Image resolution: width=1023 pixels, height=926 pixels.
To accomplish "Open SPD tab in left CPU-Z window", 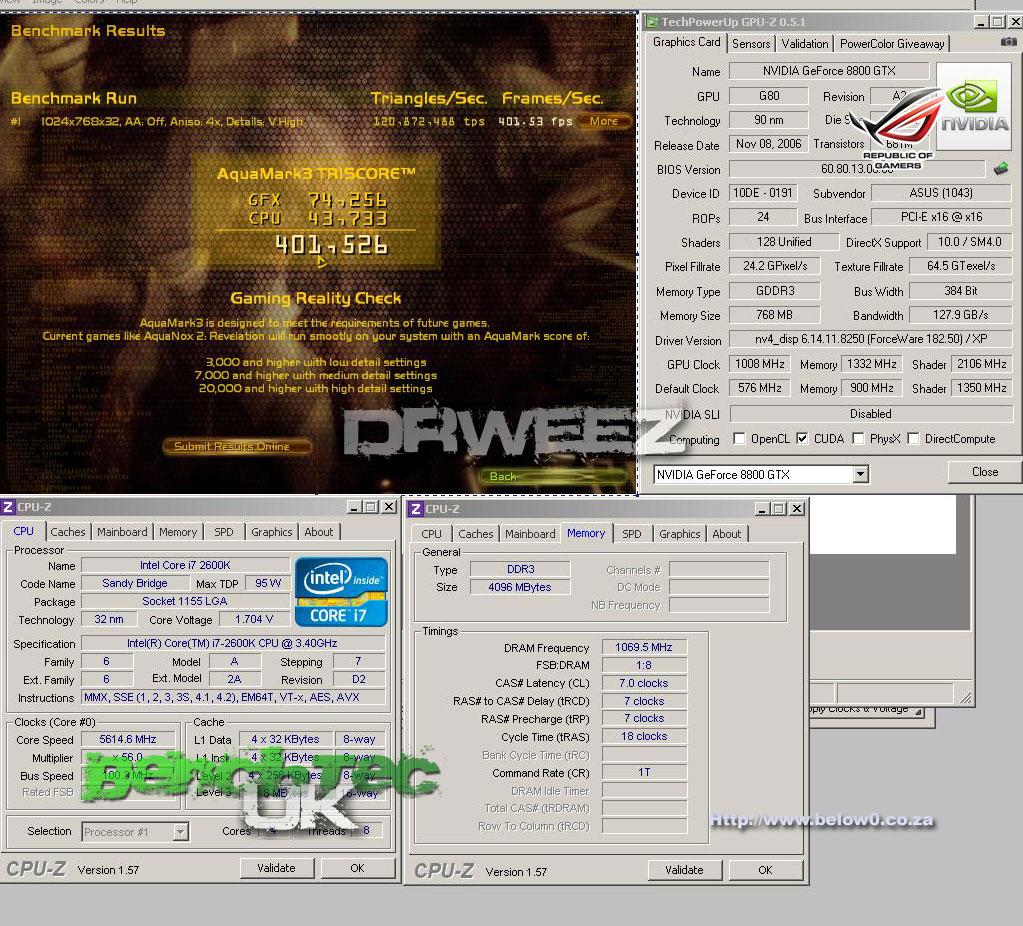I will click(224, 532).
